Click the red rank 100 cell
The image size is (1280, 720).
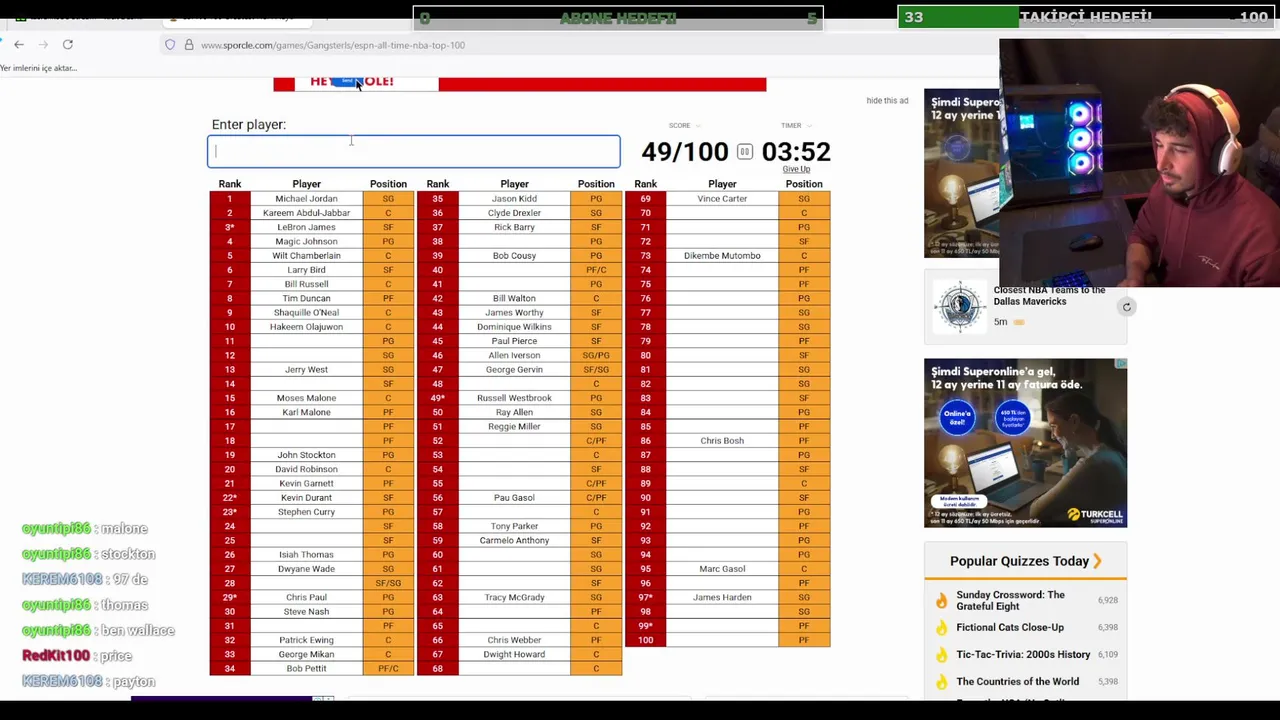pyautogui.click(x=645, y=640)
